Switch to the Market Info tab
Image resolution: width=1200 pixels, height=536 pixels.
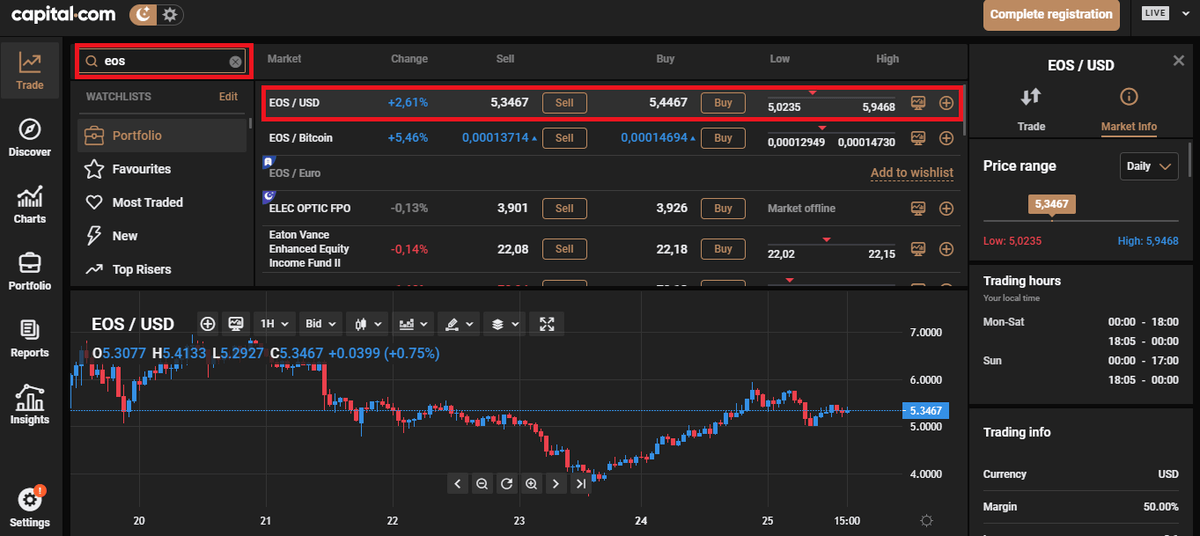[1128, 108]
